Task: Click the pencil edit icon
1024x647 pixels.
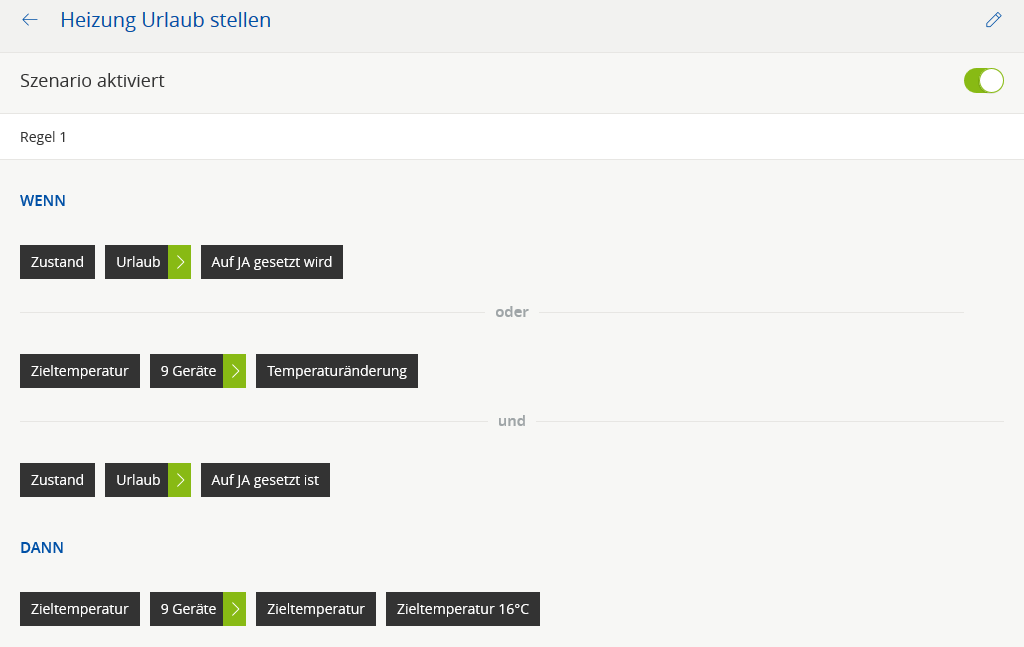Action: coord(993,20)
